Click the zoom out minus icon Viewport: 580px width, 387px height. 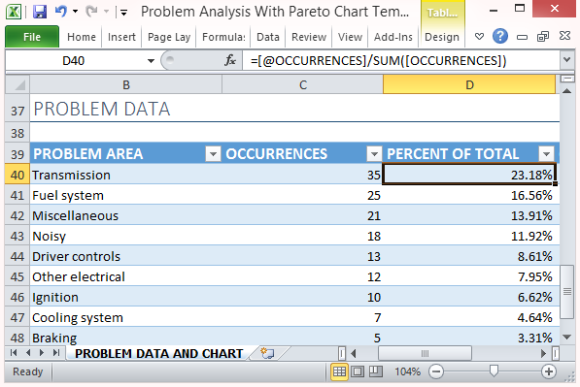click(436, 371)
